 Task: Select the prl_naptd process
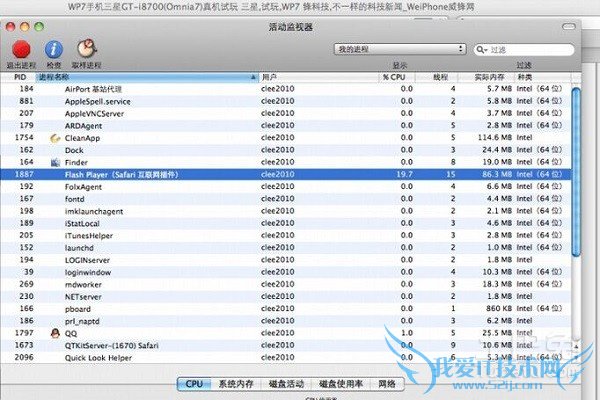285,321
